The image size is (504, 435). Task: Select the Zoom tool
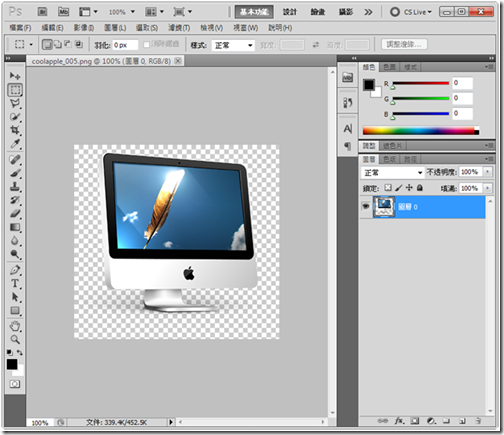click(15, 339)
